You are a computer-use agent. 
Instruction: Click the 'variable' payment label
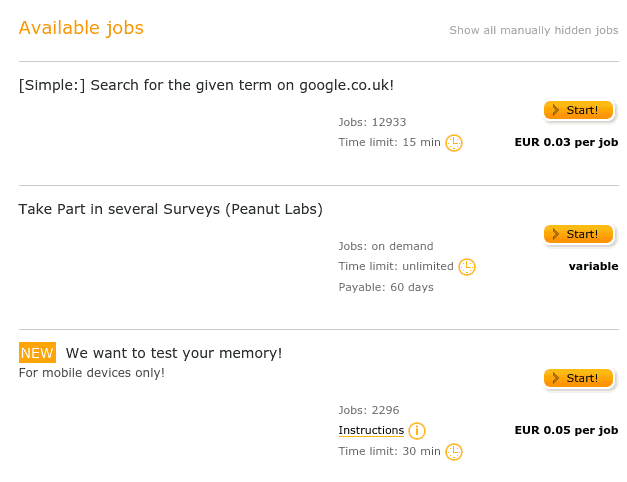pos(593,266)
